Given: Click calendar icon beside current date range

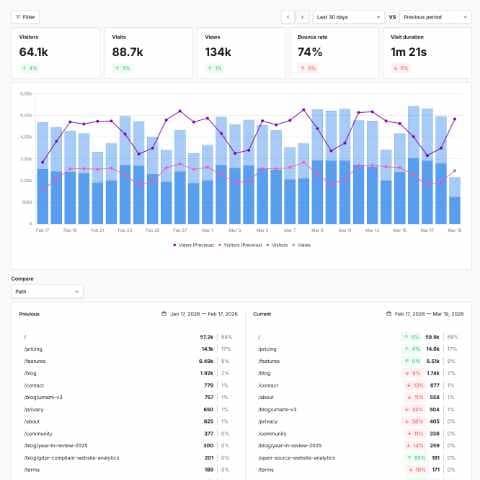Looking at the screenshot, I should pyautogui.click(x=389, y=314).
